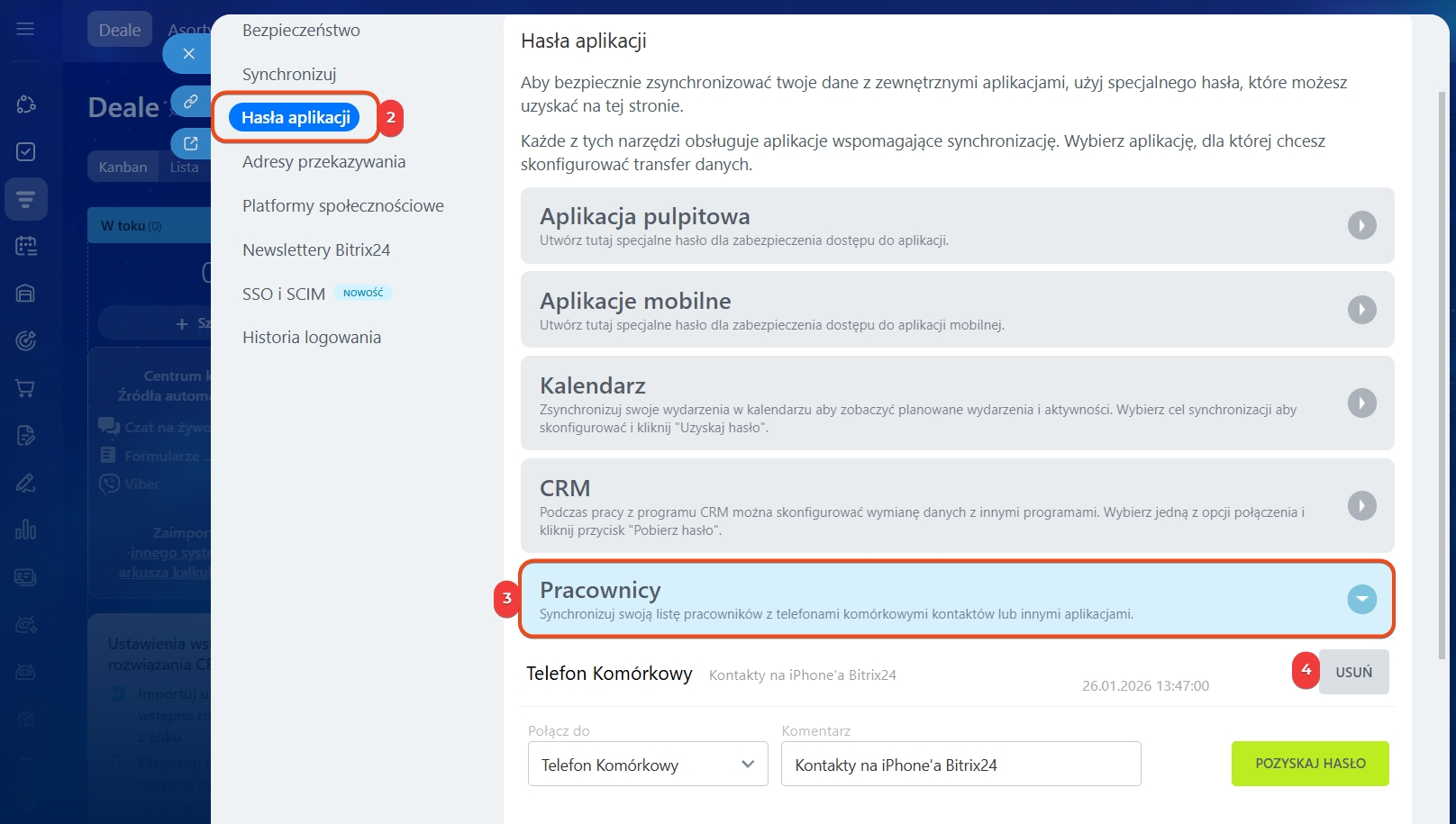1456x824 pixels.
Task: Open Adresy przekazywania menu item
Action: [x=323, y=162]
